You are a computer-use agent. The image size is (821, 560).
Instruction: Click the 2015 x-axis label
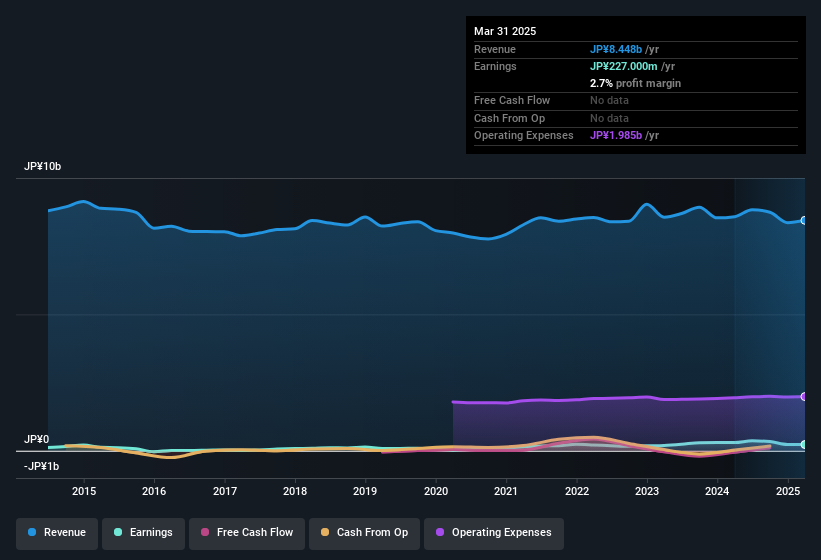coord(84,491)
